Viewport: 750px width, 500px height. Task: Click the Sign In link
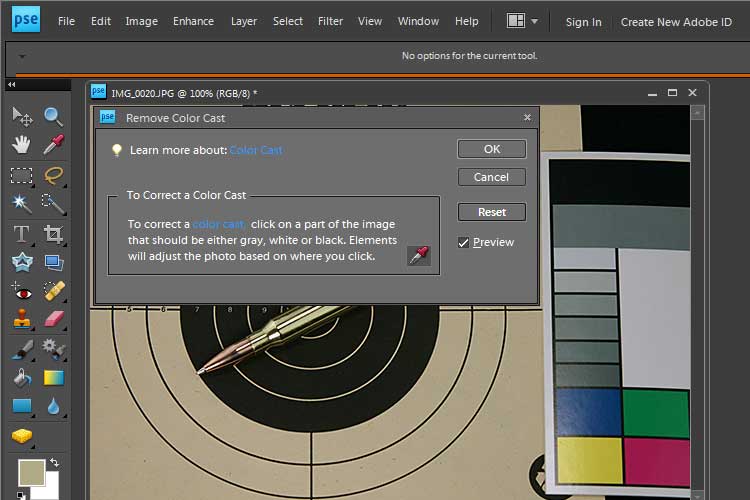click(x=584, y=22)
